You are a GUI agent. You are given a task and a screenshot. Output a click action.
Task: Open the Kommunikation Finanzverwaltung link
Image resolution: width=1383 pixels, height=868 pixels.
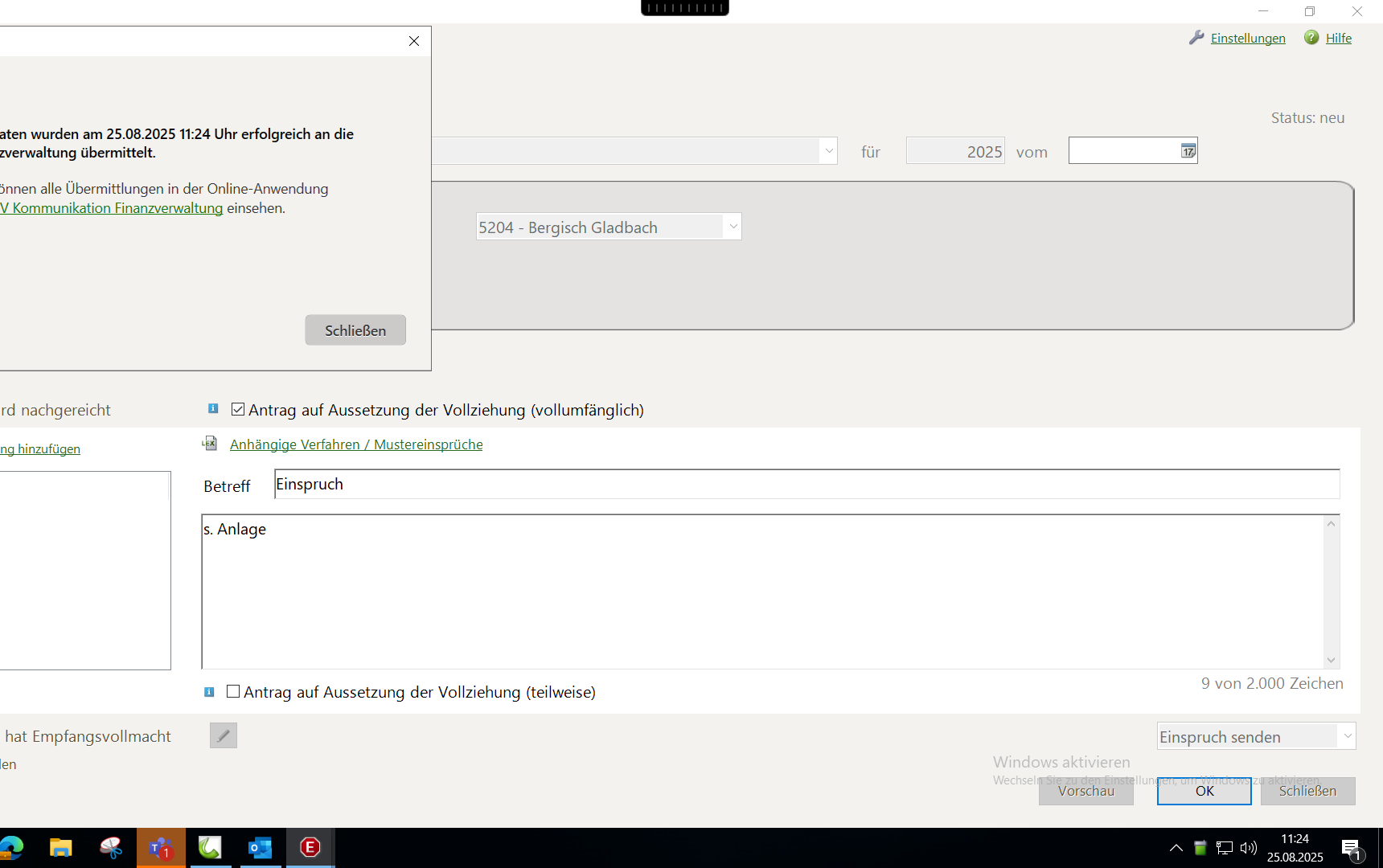point(117,208)
